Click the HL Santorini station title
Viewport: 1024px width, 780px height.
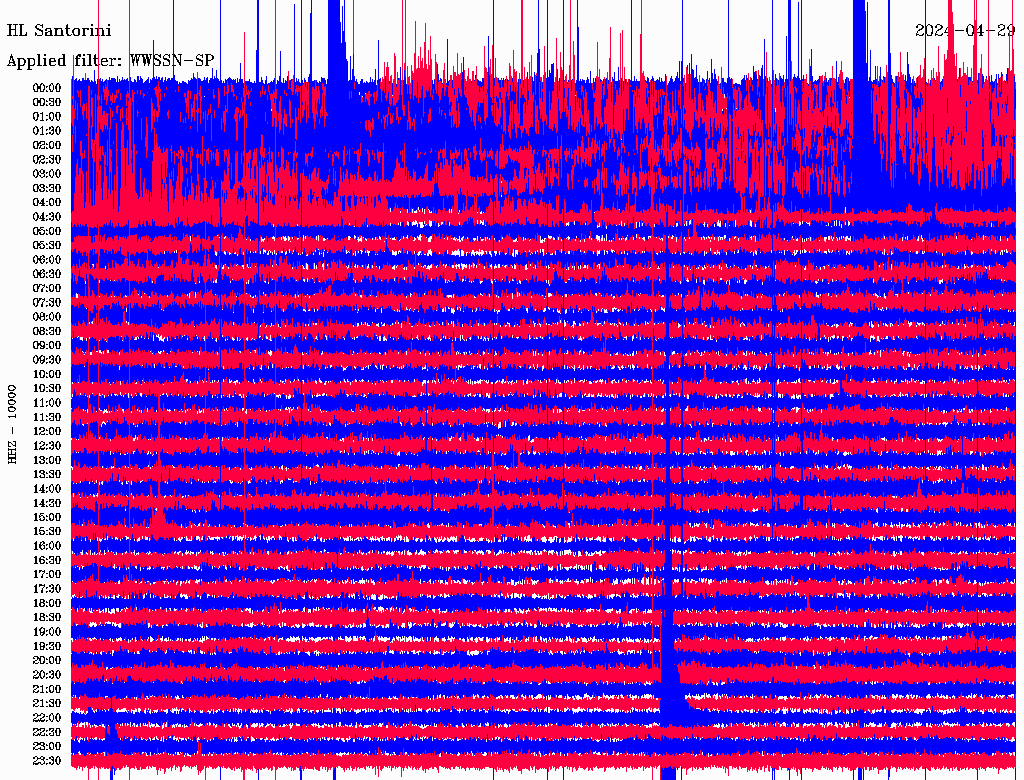[59, 31]
